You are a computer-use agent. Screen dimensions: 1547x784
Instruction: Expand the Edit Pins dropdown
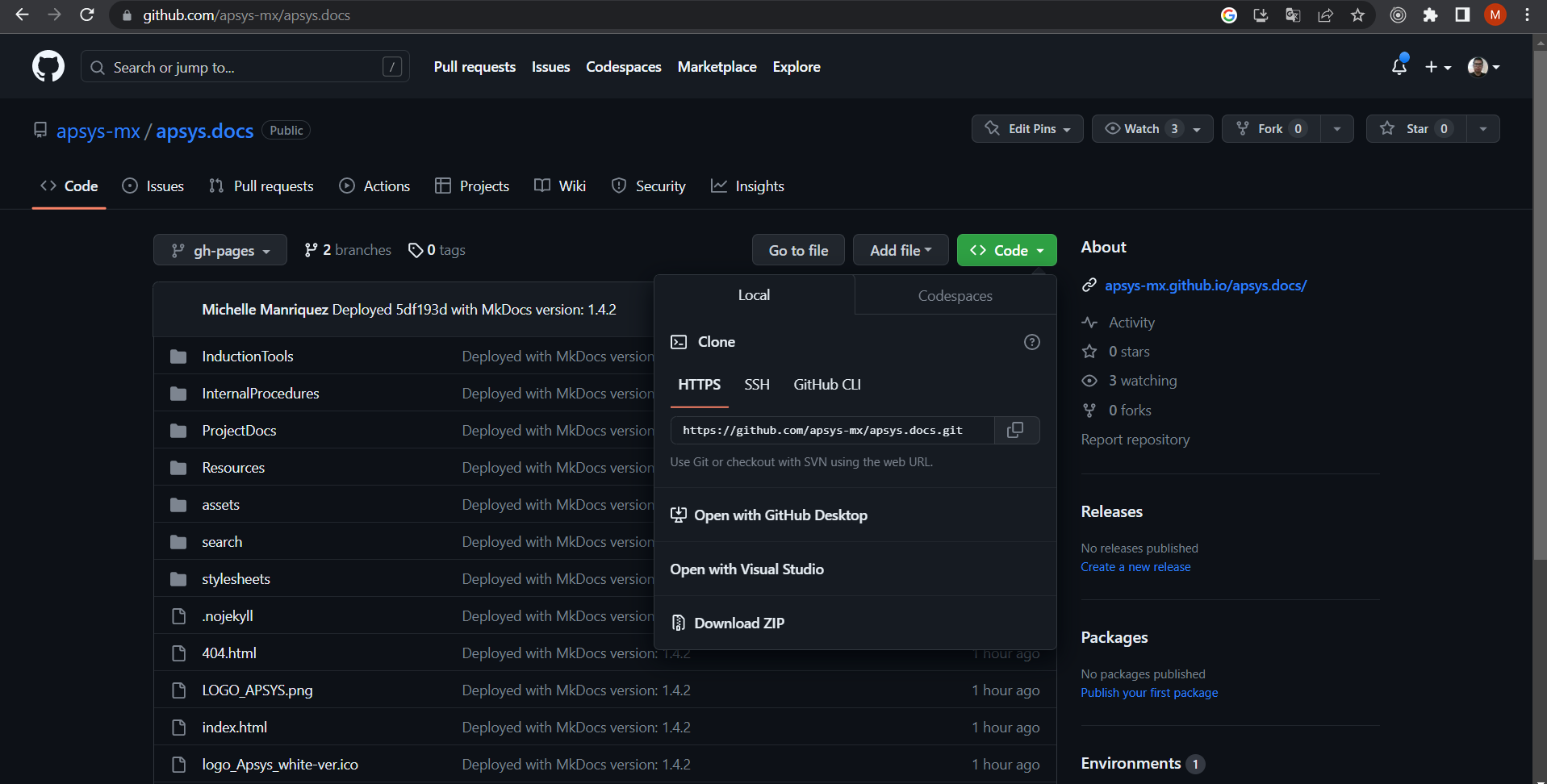pyautogui.click(x=1026, y=128)
